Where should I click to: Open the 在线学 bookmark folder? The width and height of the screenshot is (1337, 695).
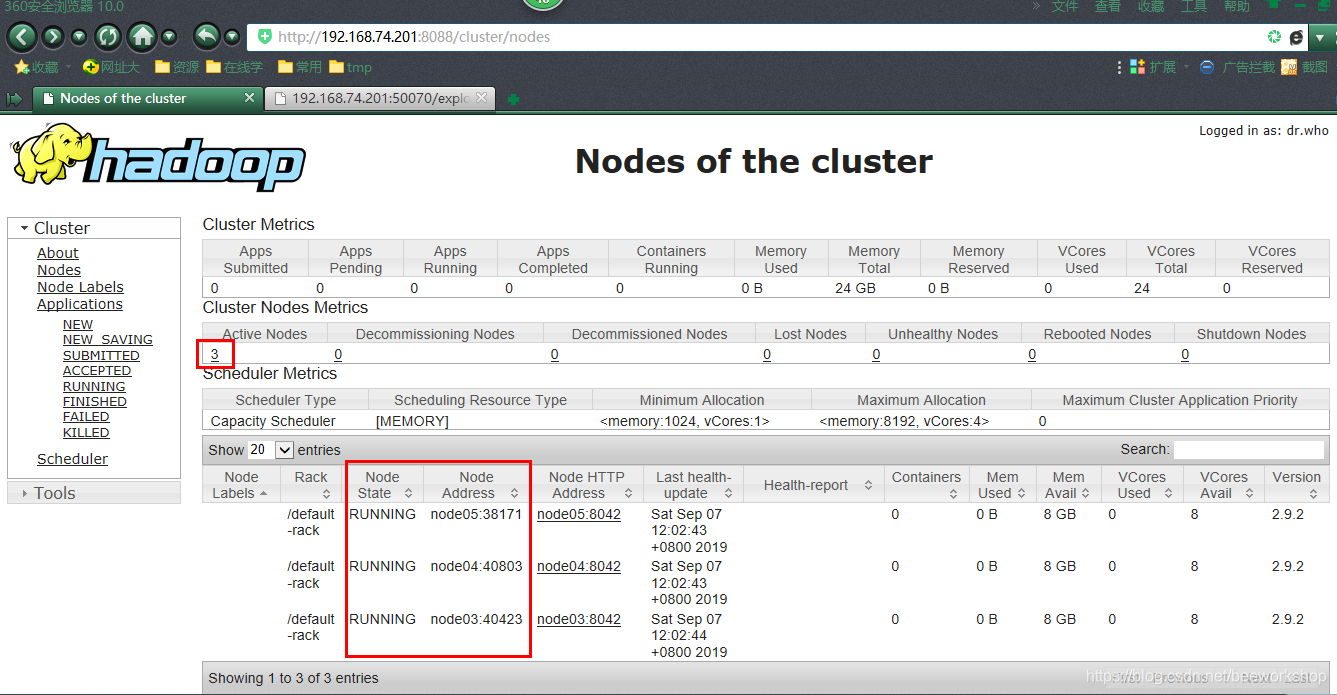[x=234, y=67]
